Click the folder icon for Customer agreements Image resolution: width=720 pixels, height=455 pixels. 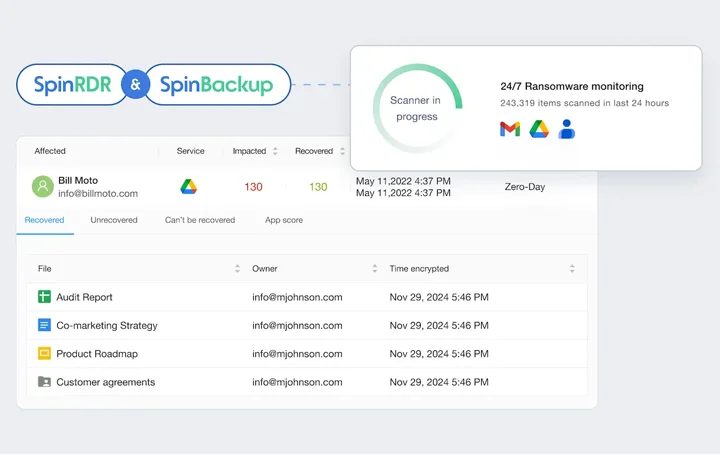[x=44, y=382]
